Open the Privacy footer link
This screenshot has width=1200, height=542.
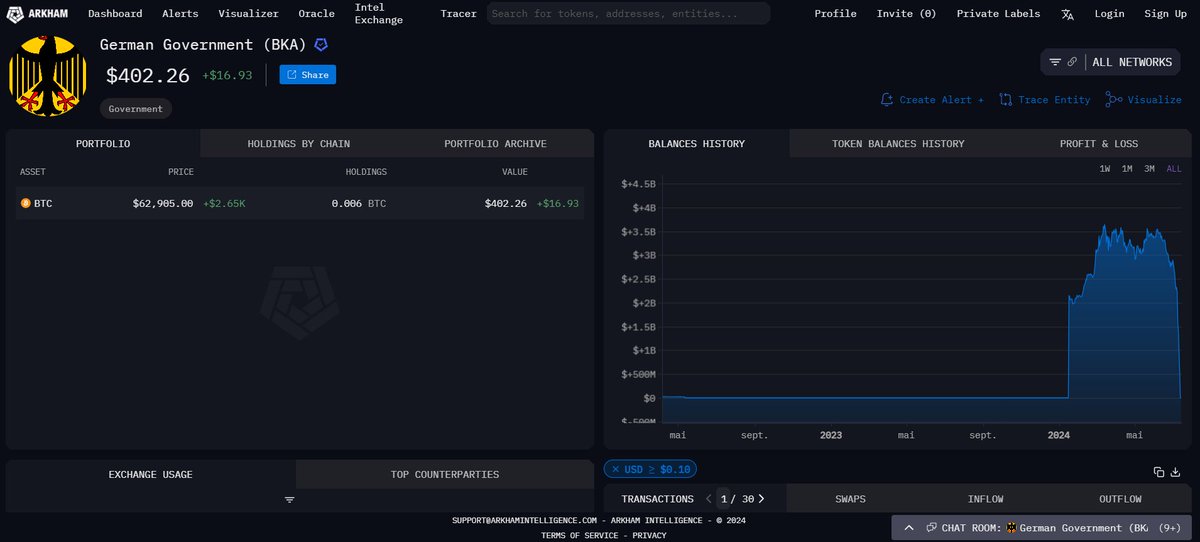click(x=649, y=535)
